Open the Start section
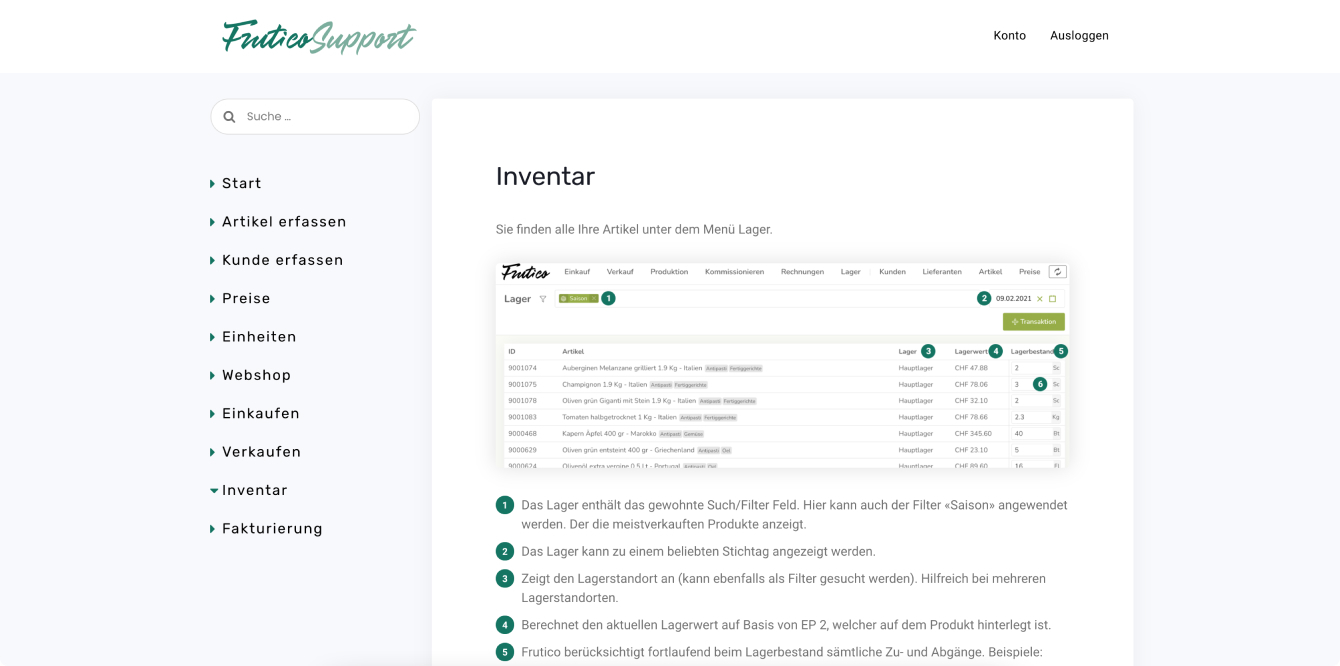Screen dimensions: 1340x666 [242, 183]
